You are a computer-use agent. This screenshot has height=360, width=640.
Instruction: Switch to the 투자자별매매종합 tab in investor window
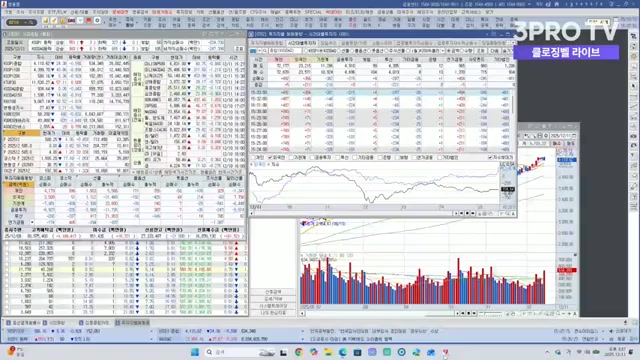coord(267,43)
